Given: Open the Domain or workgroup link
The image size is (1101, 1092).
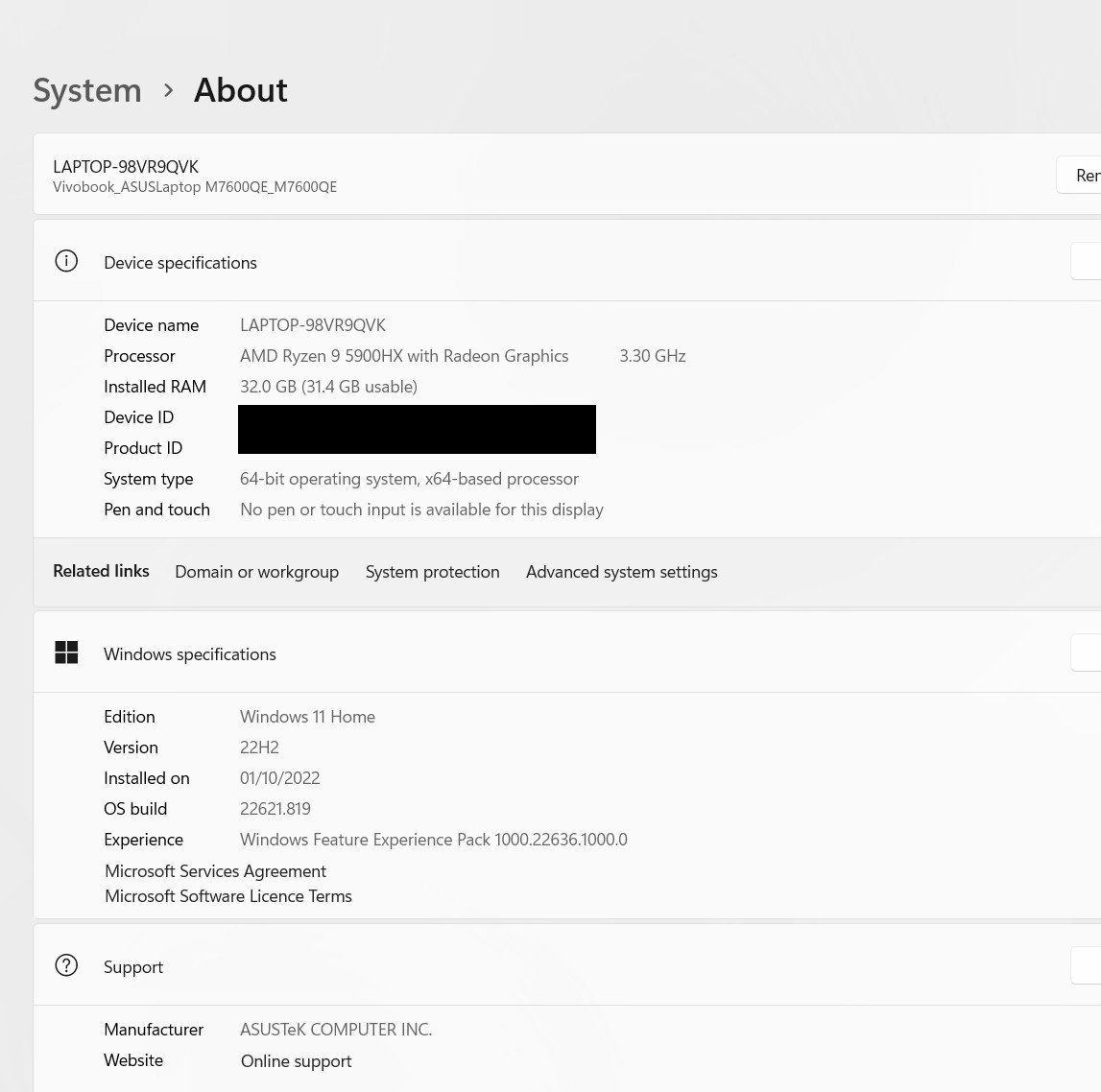Looking at the screenshot, I should pos(257,572).
